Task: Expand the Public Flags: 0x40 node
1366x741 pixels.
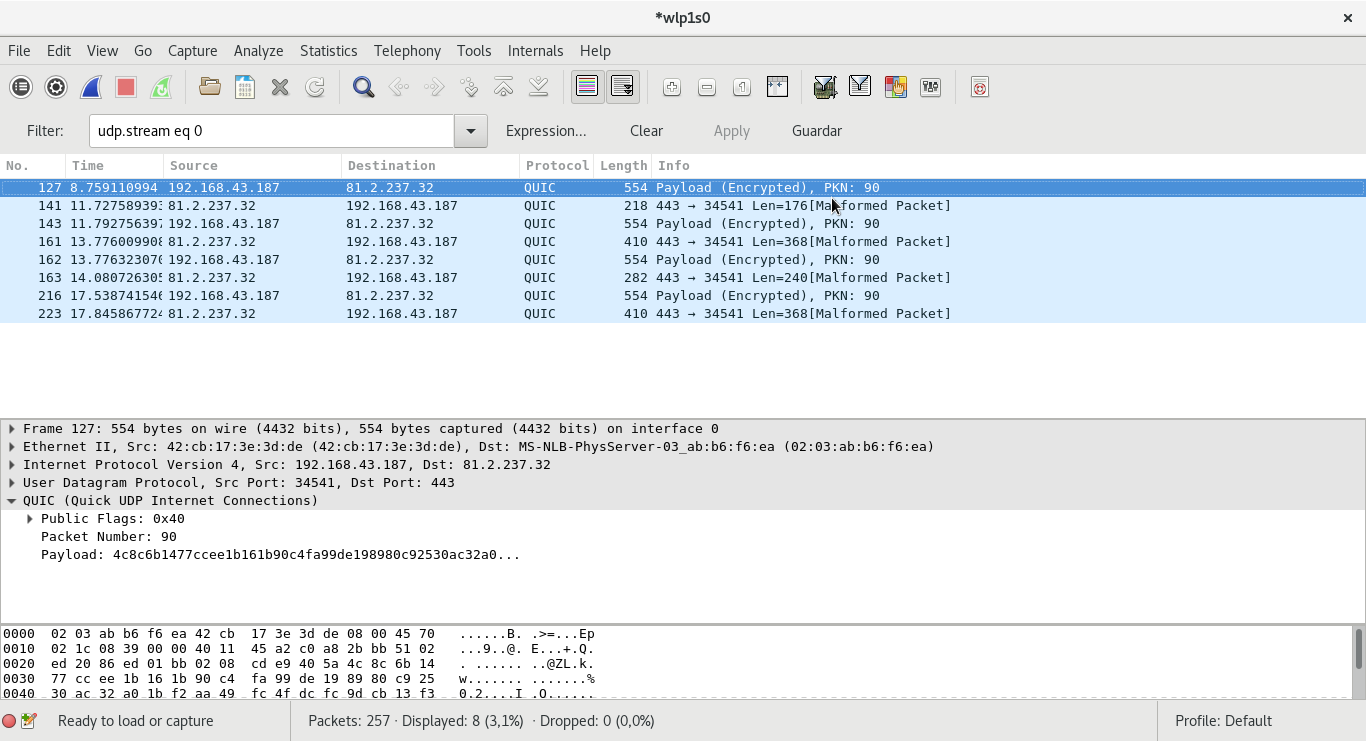Action: (x=30, y=519)
